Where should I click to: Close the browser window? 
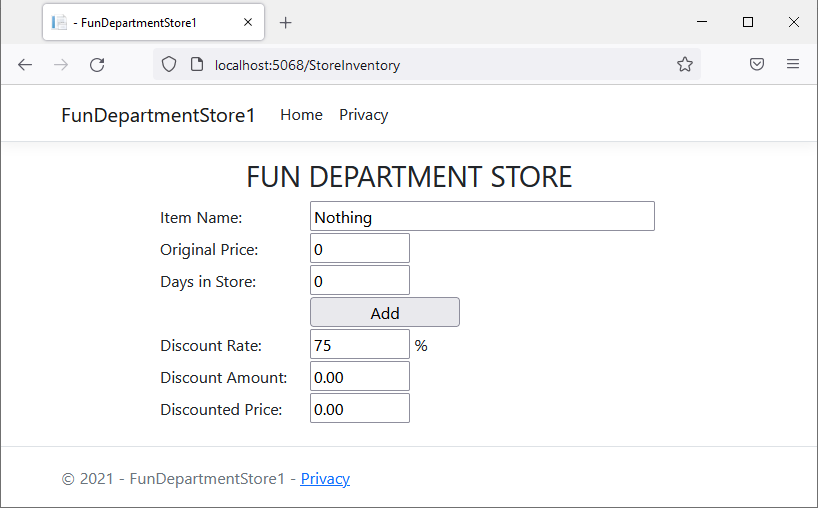pyautogui.click(x=793, y=22)
